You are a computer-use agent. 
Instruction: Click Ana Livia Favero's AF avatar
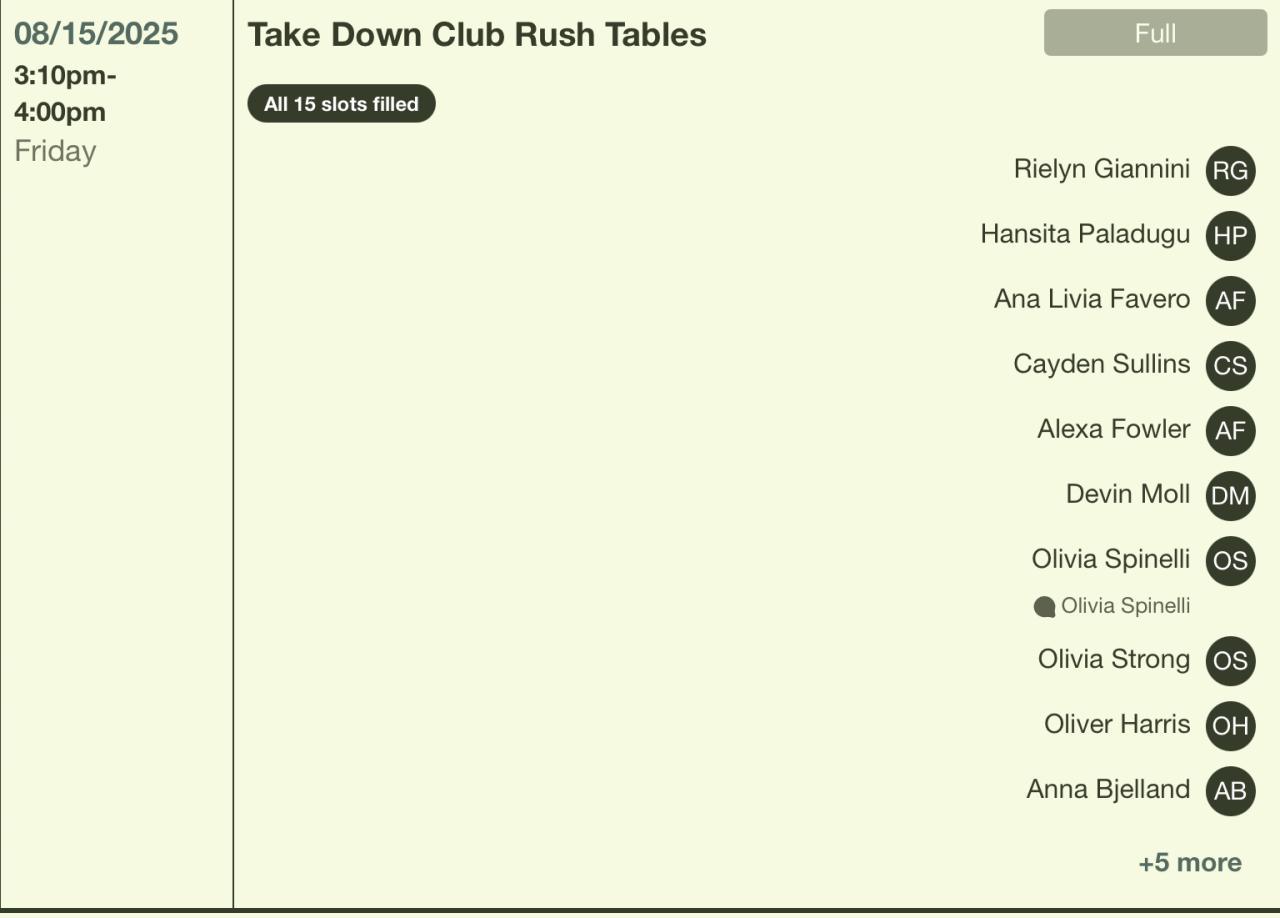coord(1230,301)
